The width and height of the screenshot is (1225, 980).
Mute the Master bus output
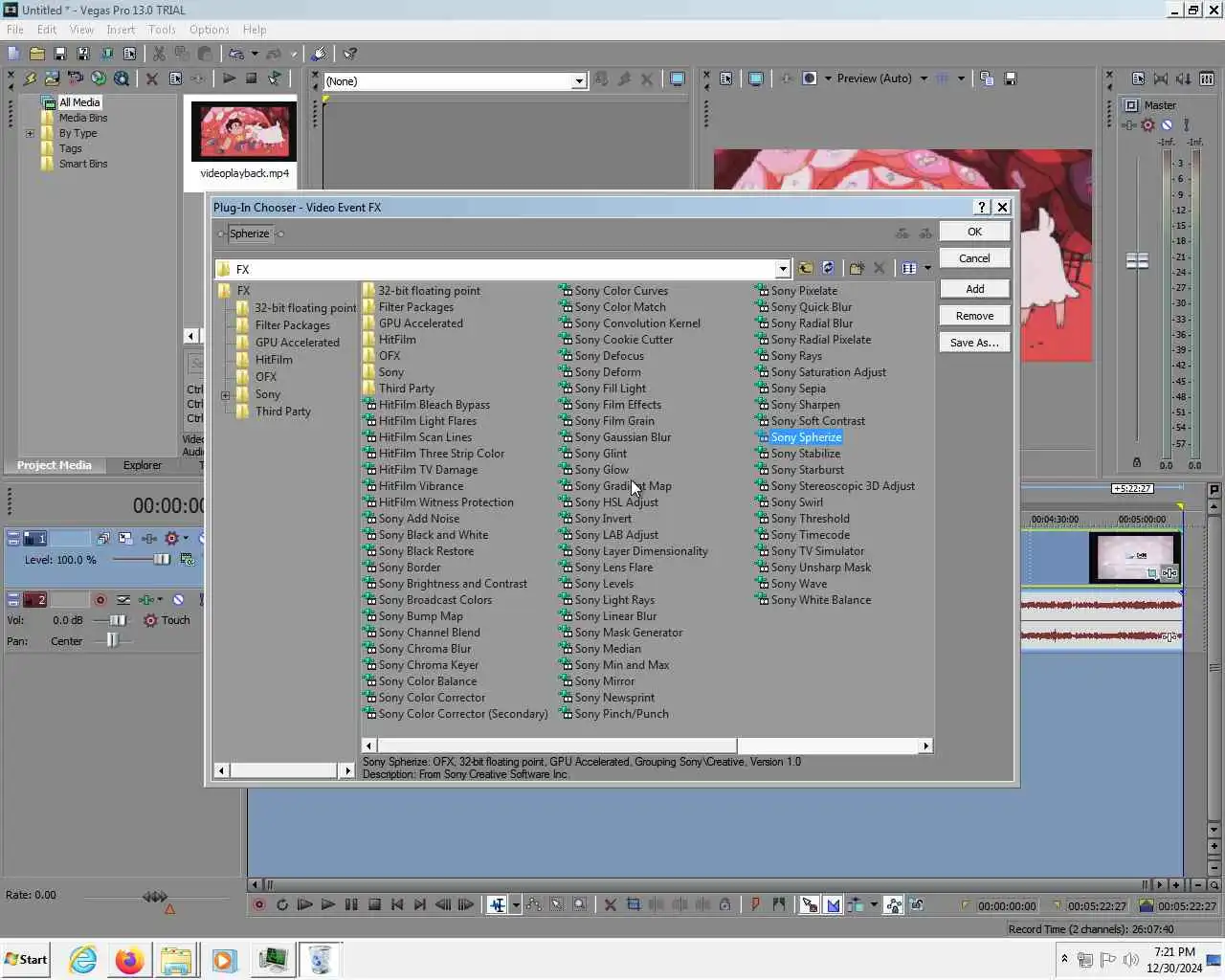click(x=1167, y=124)
